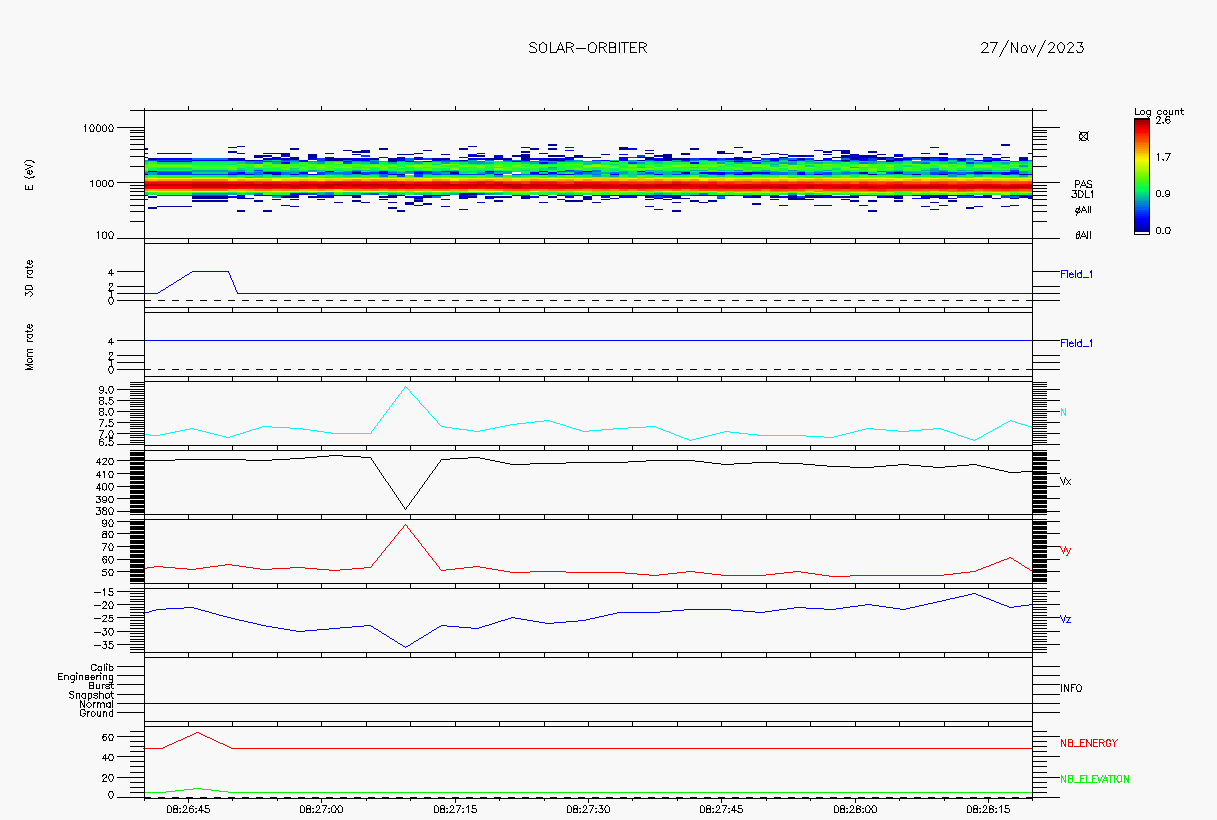Click the 'Mom rate' axis label
1217x820 pixels.
[x=29, y=346]
